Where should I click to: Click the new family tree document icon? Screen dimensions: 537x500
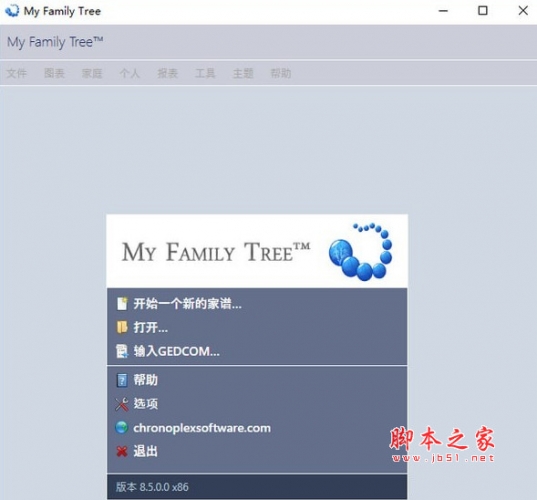[122, 303]
